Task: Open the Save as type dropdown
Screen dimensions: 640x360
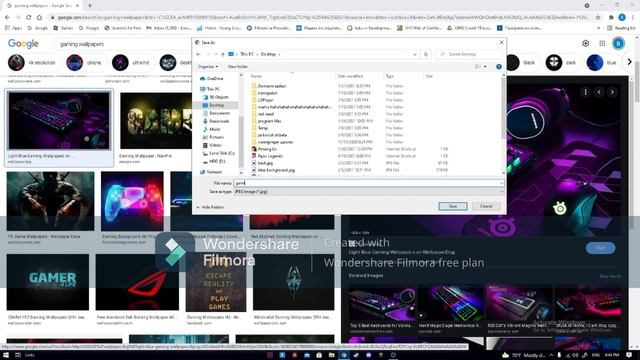Action: coord(368,191)
